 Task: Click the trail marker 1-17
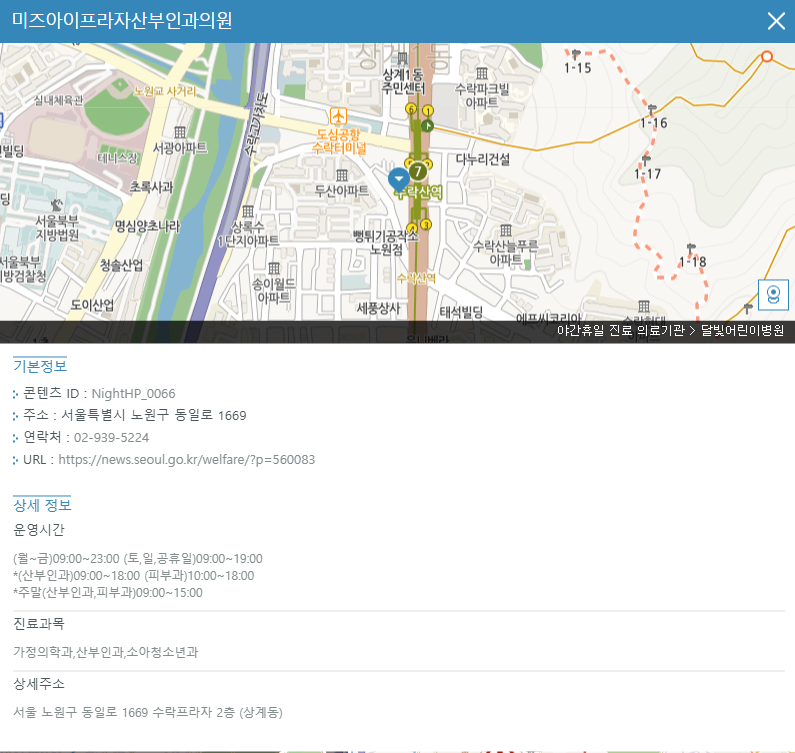click(646, 160)
